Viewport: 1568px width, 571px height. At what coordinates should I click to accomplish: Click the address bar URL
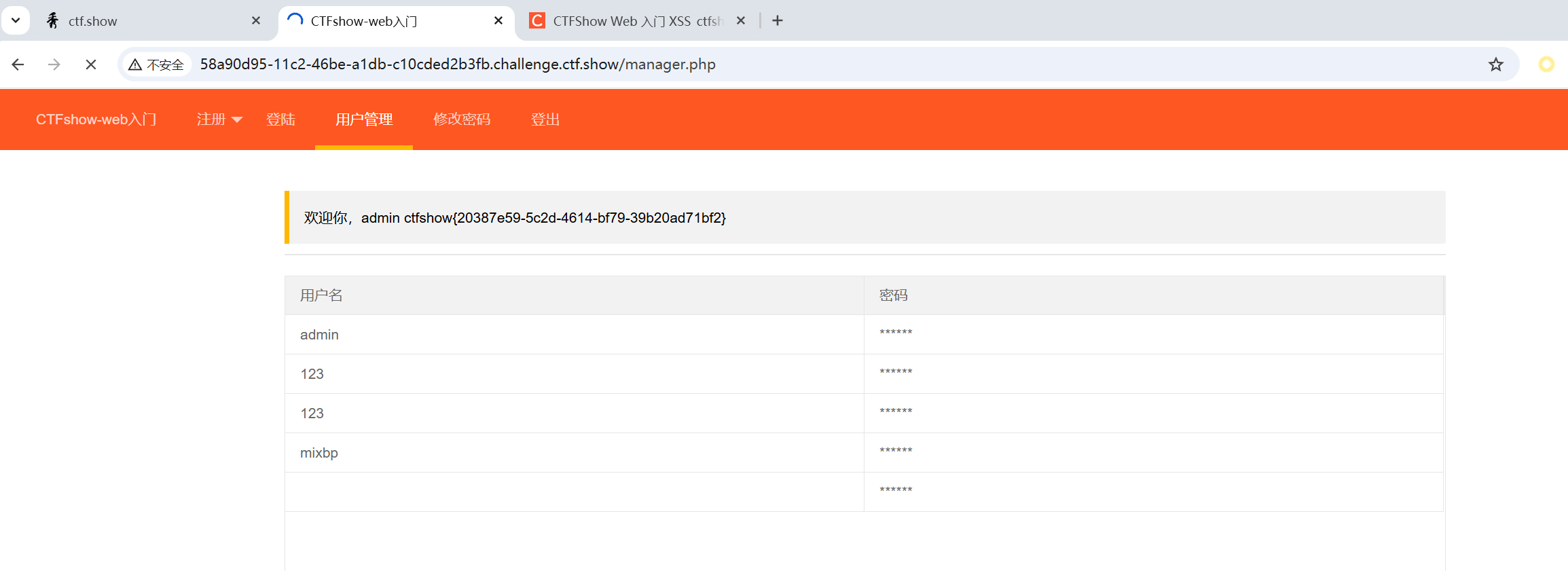pyautogui.click(x=457, y=65)
